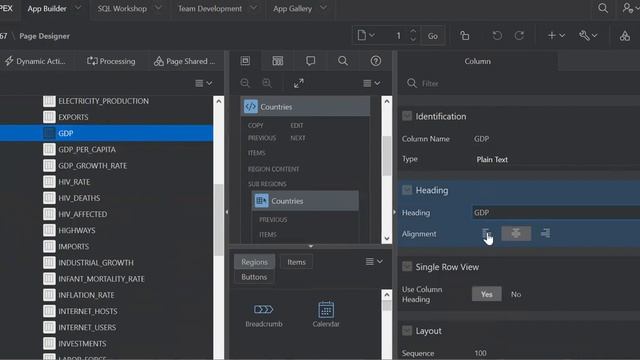Open the Type Plain Text select list

556,159
